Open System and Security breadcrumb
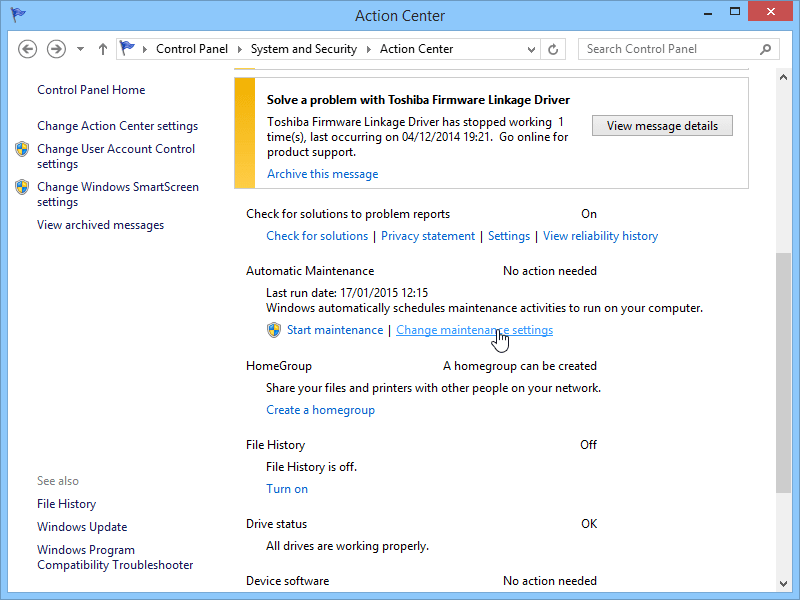 pos(304,49)
